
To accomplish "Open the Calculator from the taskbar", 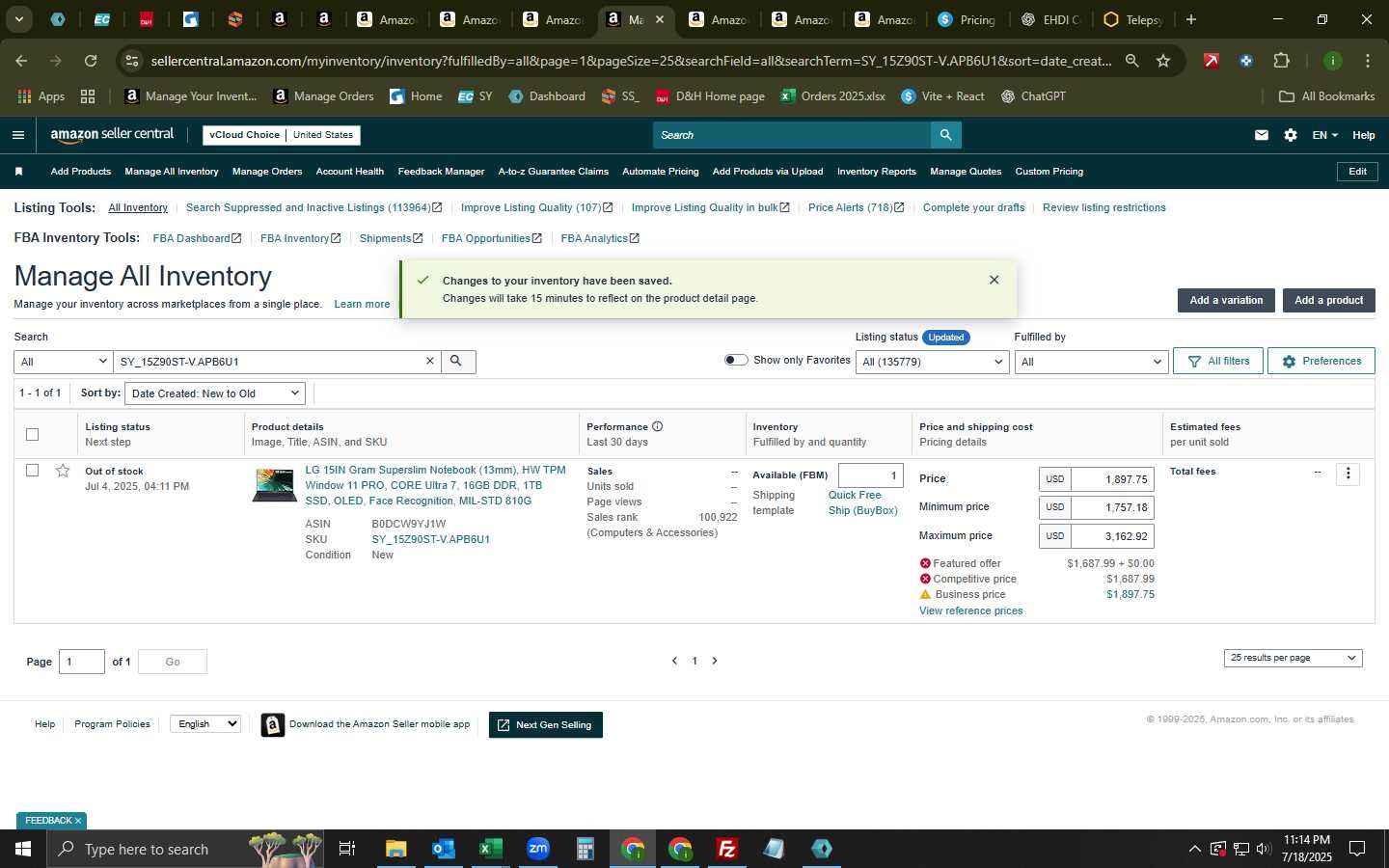I will 585,849.
